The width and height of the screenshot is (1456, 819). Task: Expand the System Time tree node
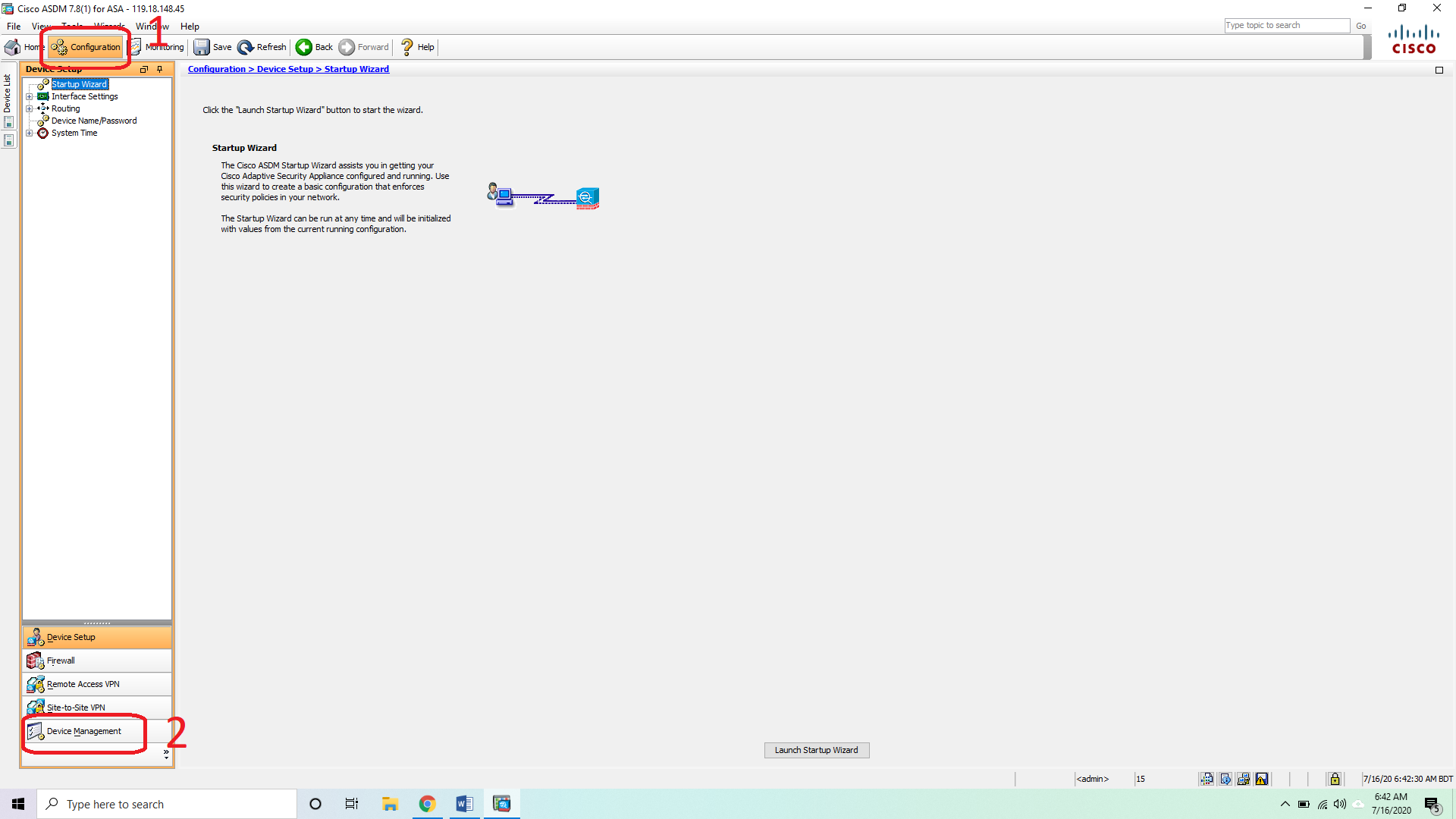click(x=30, y=133)
